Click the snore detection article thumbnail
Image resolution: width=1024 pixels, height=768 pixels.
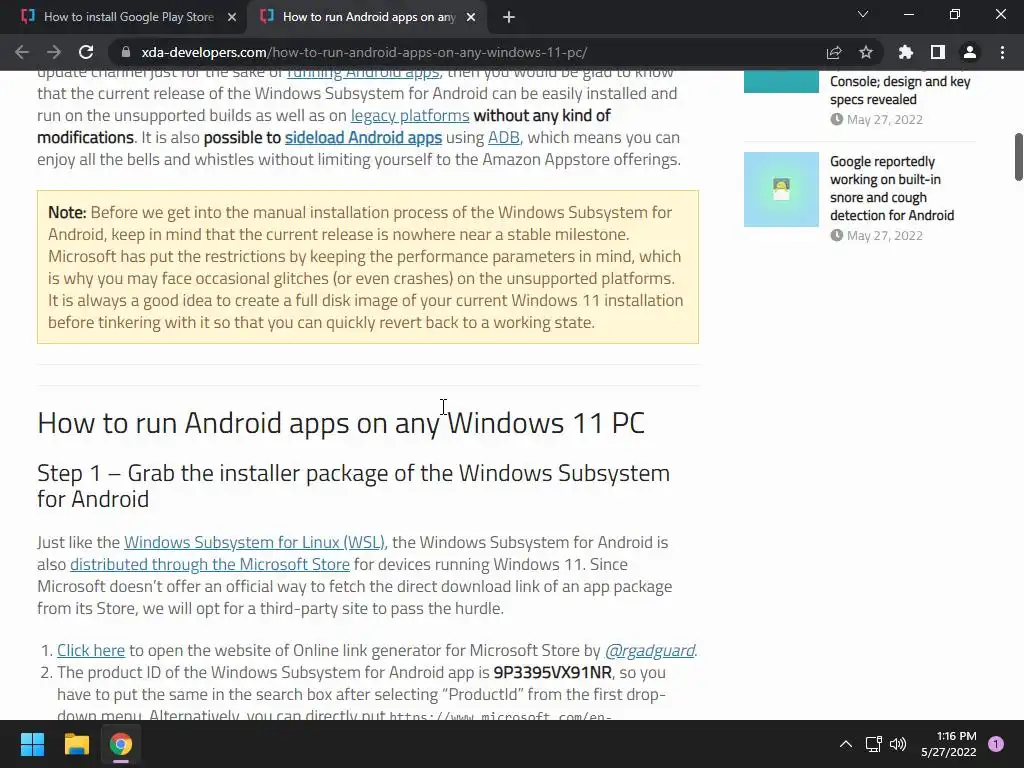[781, 189]
